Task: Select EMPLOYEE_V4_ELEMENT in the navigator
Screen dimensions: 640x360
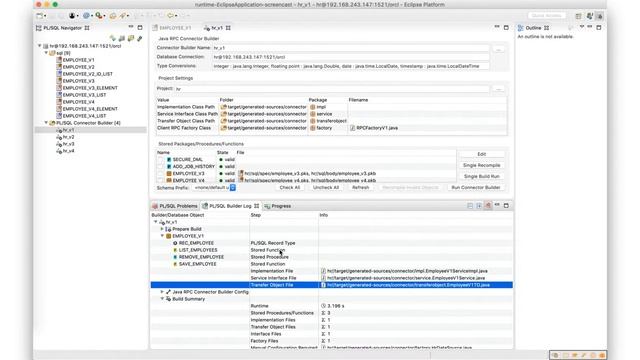Action: 90,109
